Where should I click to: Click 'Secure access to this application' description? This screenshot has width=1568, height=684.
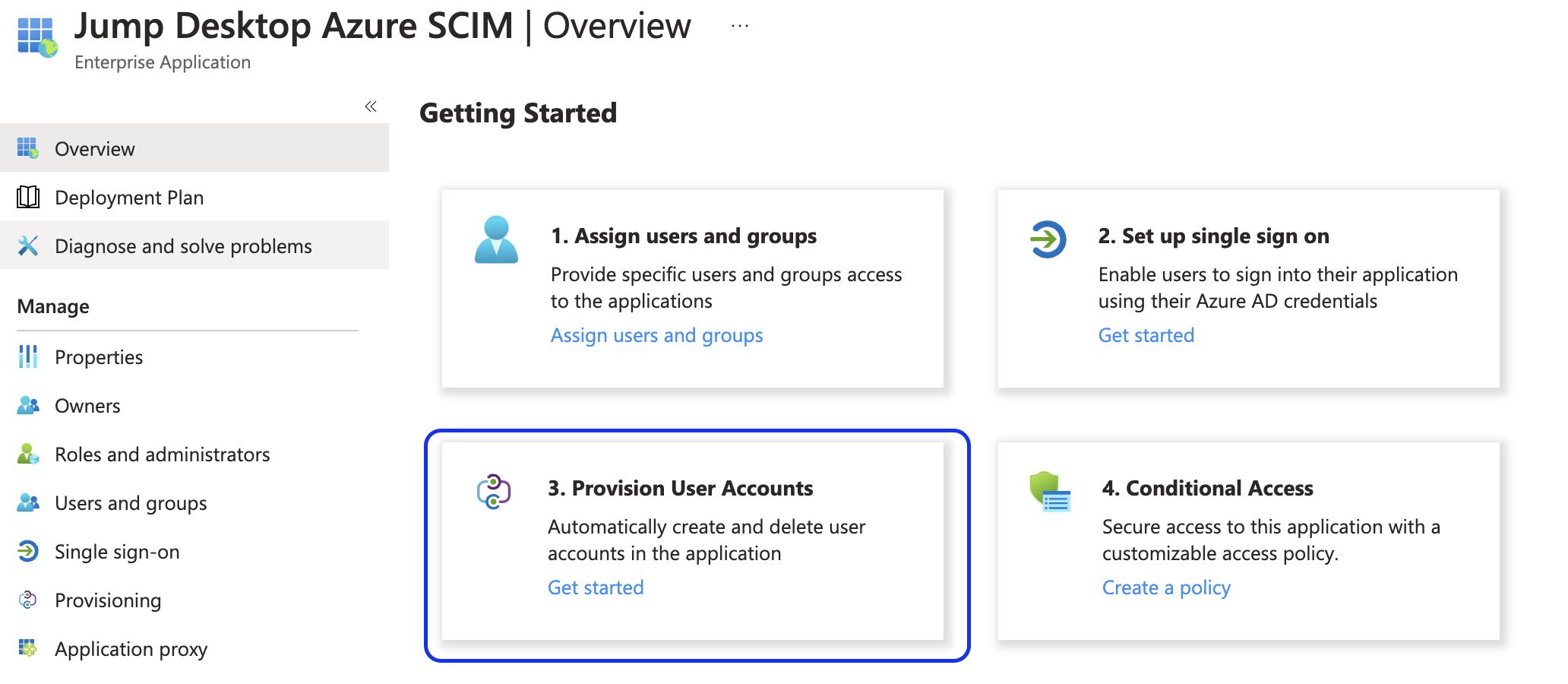(x=1271, y=540)
